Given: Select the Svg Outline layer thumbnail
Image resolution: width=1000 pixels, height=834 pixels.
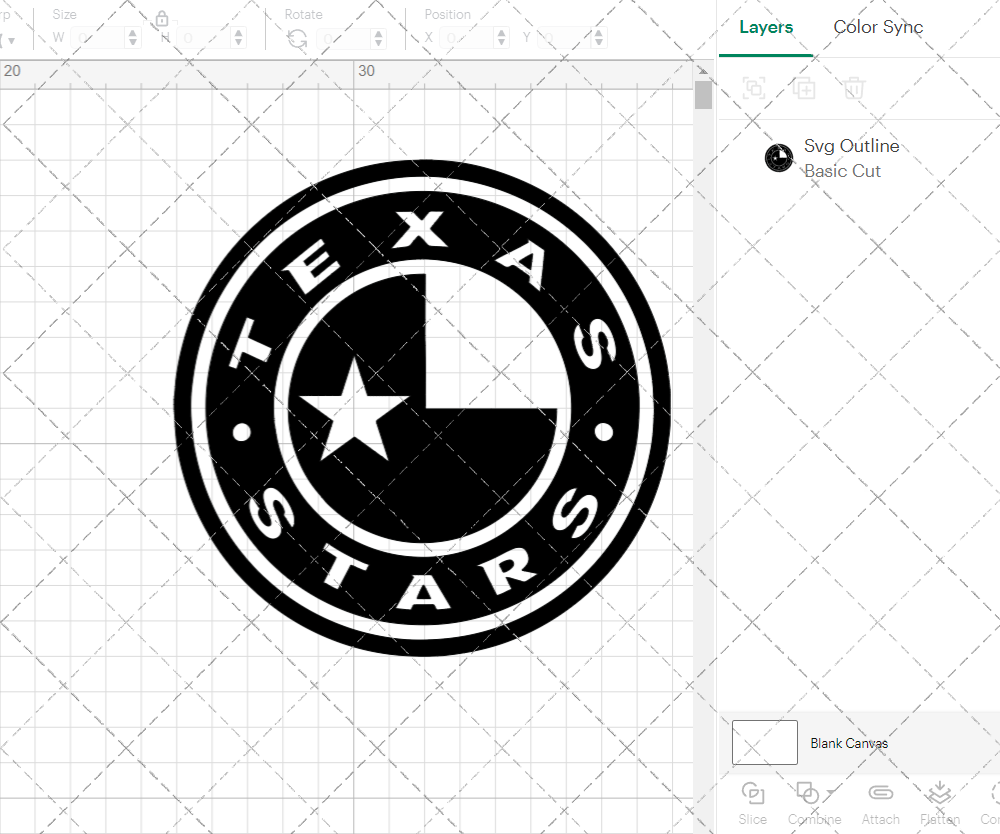Looking at the screenshot, I should 779,157.
